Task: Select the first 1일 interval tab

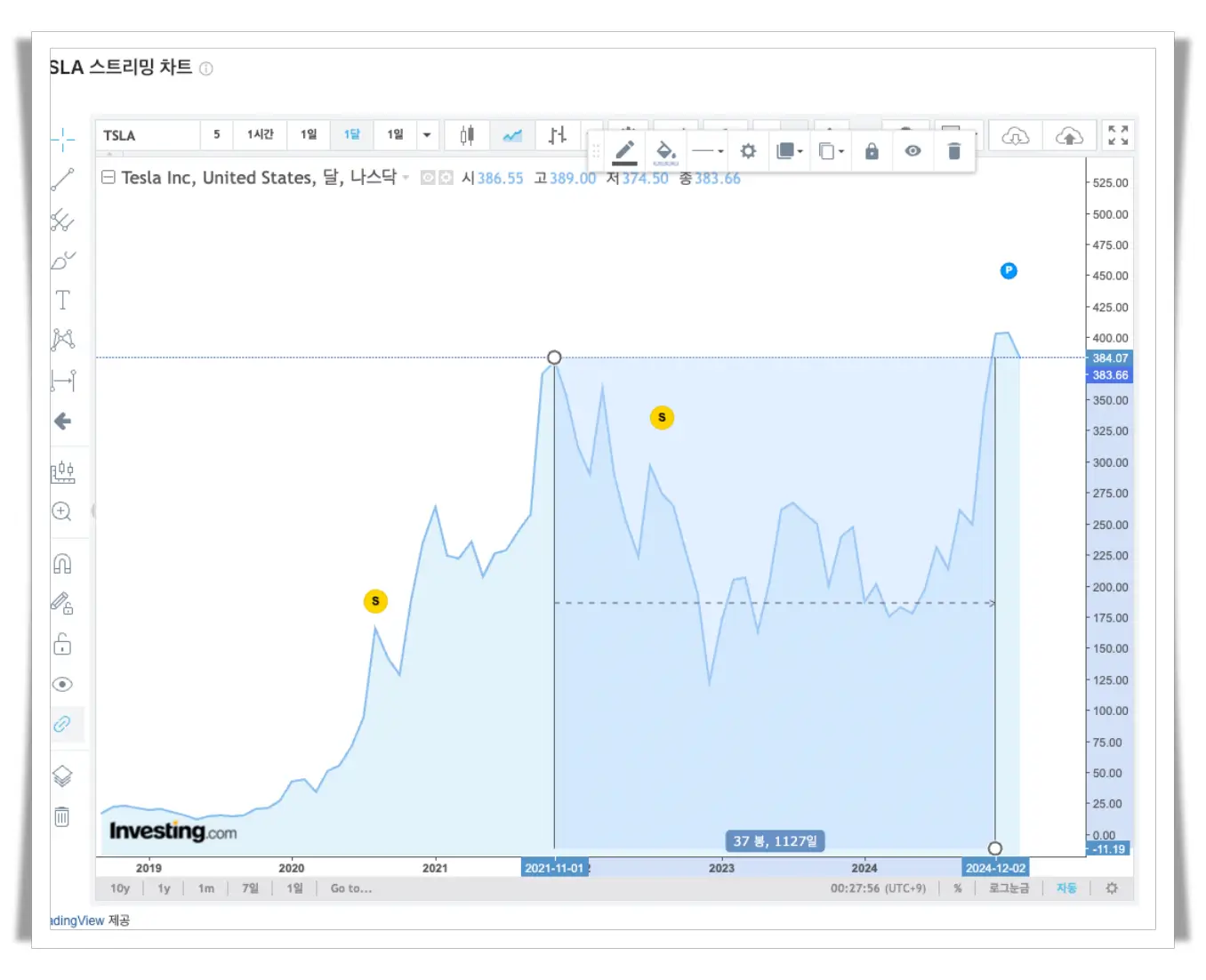Action: [309, 134]
